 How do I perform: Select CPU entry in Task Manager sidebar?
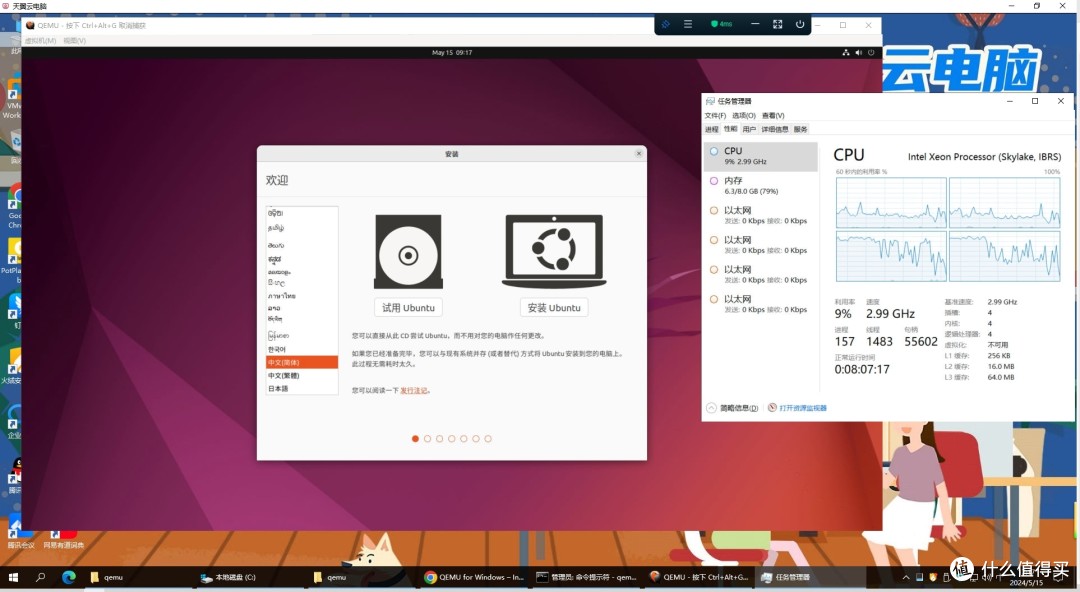click(x=760, y=156)
